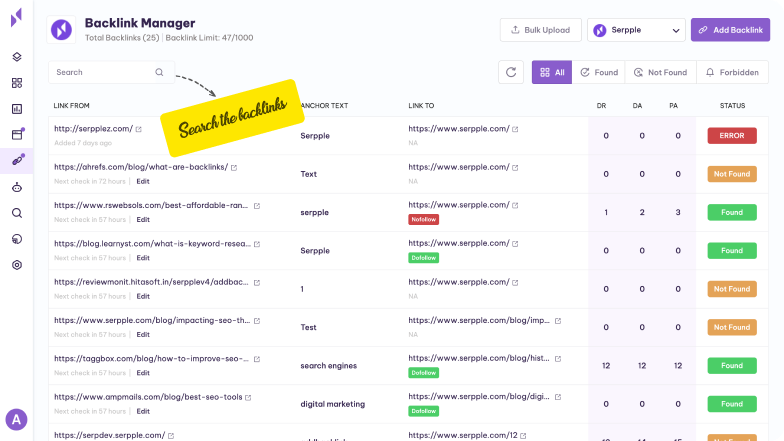This screenshot has width=784, height=441.
Task: Click the refresh backlinks icon button
Action: (x=511, y=72)
